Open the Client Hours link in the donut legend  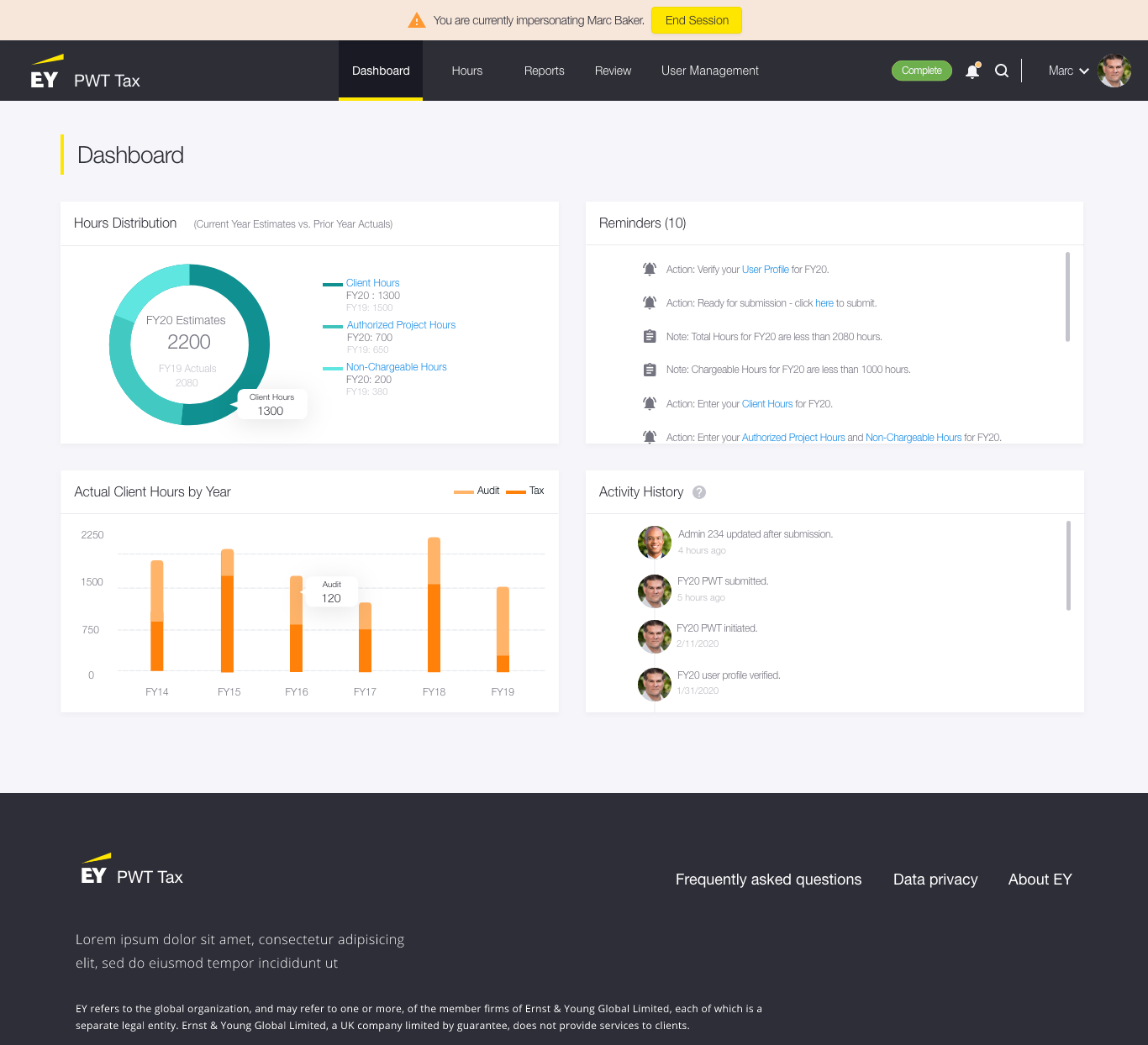(x=372, y=283)
